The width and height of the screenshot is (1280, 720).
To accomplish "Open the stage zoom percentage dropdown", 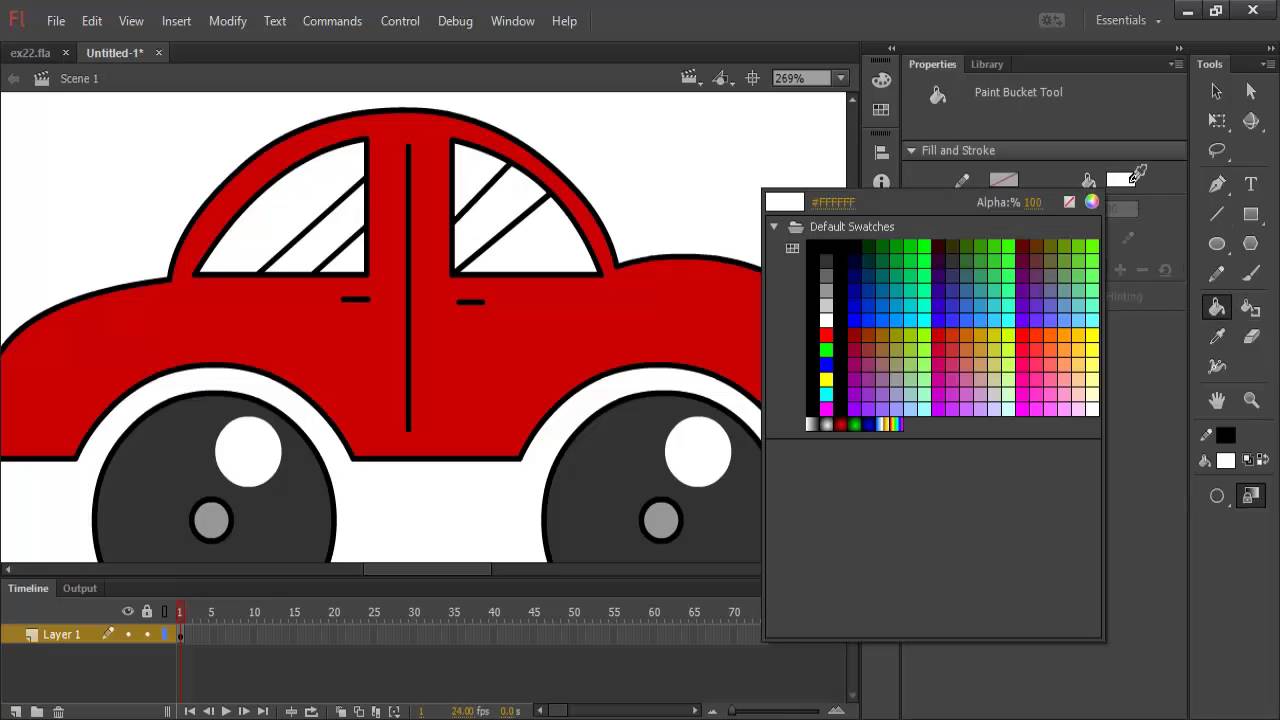I will pos(841,78).
